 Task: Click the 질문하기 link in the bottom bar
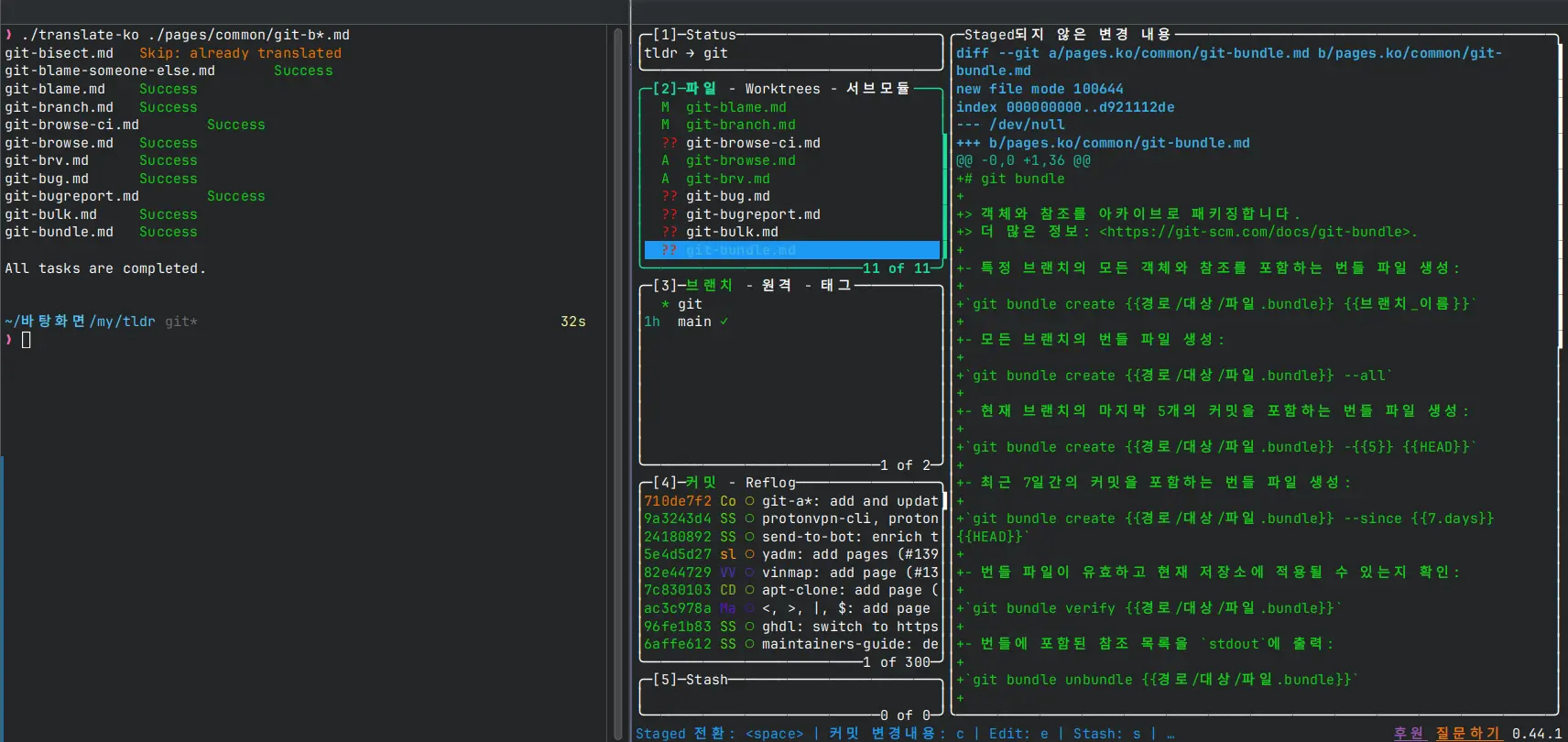1468,733
